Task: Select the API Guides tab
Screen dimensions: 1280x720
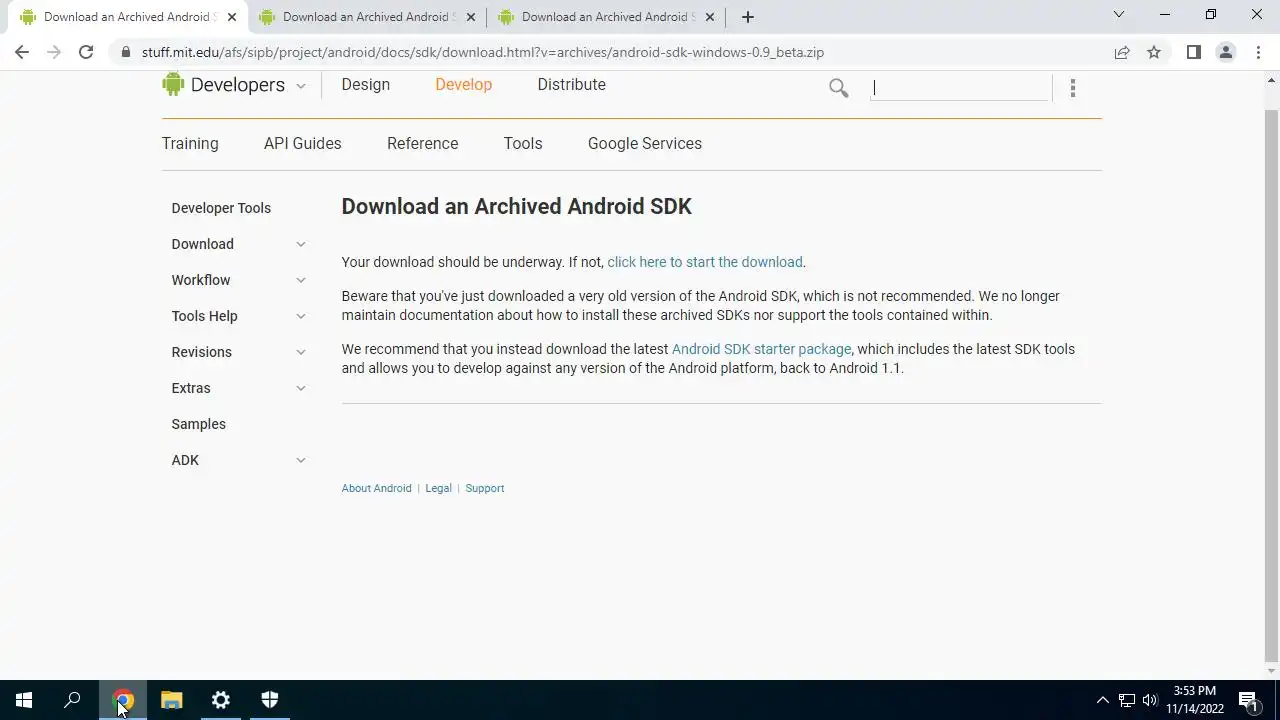Action: click(302, 143)
